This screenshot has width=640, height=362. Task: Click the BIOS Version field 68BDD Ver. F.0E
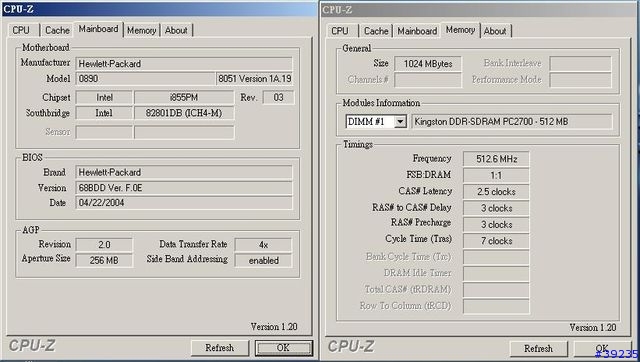pyautogui.click(x=184, y=188)
